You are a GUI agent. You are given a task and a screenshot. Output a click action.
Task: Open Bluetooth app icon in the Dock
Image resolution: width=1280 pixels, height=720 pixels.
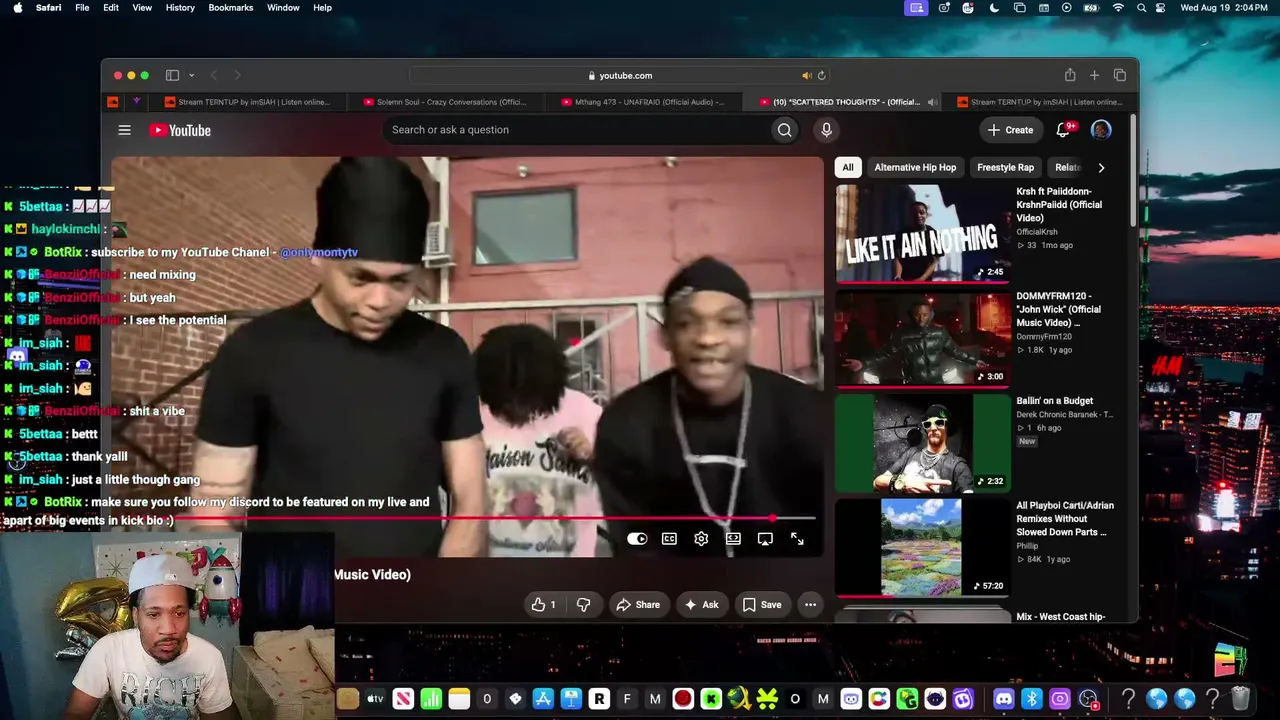coord(1031,699)
